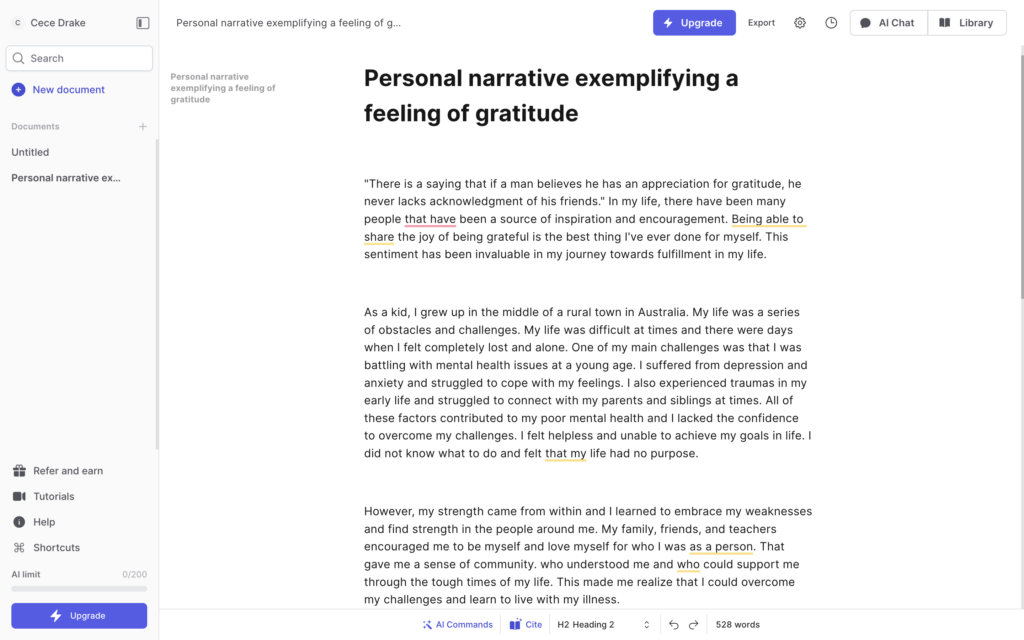The width and height of the screenshot is (1024, 640).
Task: Click the heading style stepper chevrons
Action: click(x=646, y=624)
